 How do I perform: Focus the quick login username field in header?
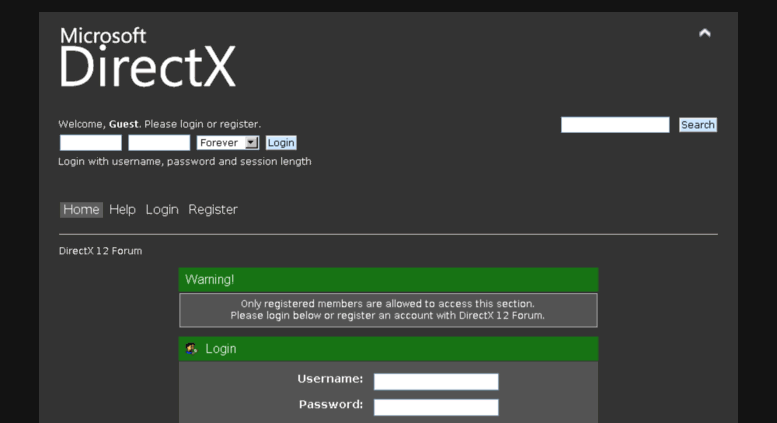coord(91,143)
